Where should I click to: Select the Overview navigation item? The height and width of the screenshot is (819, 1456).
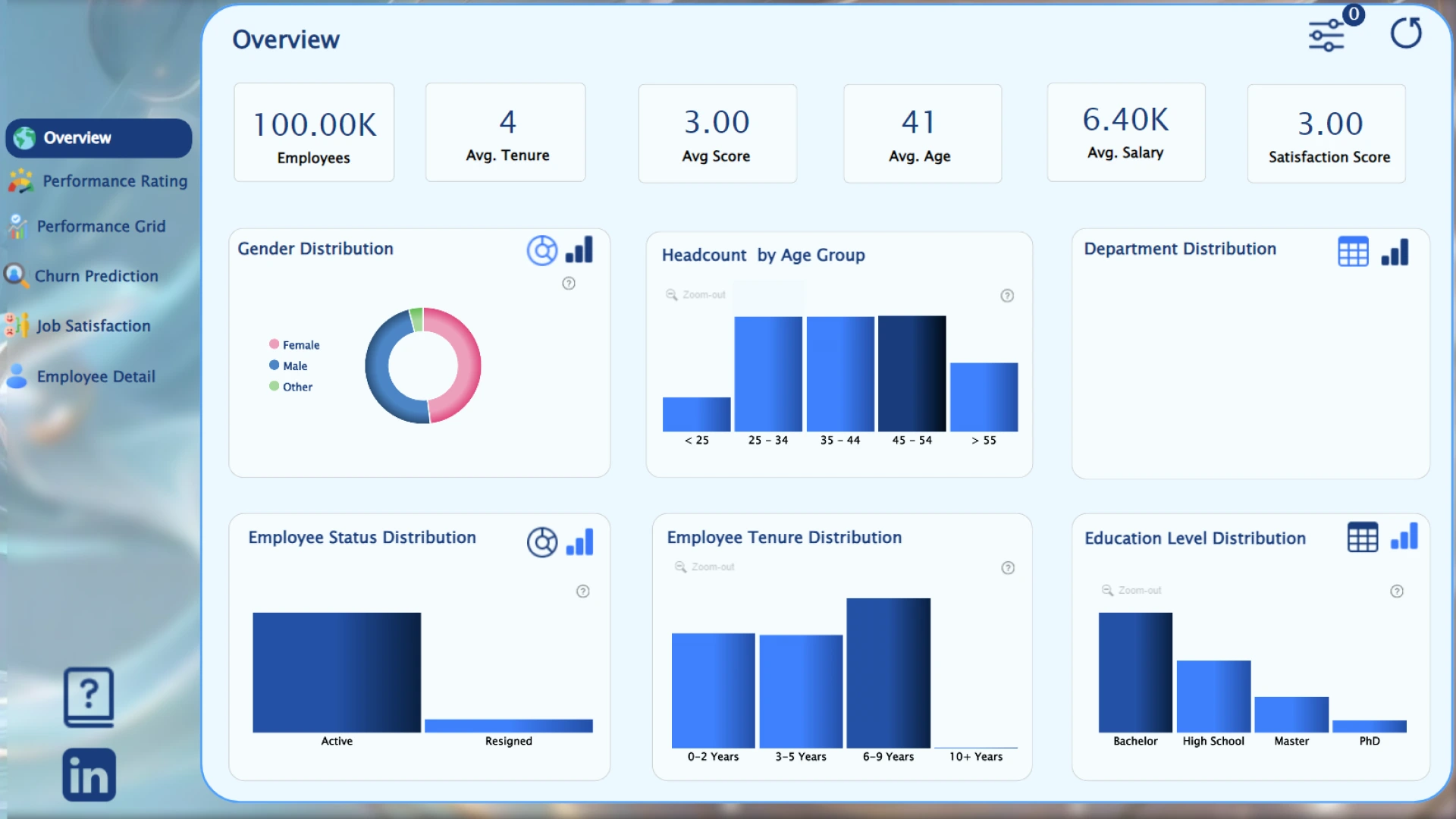point(99,138)
